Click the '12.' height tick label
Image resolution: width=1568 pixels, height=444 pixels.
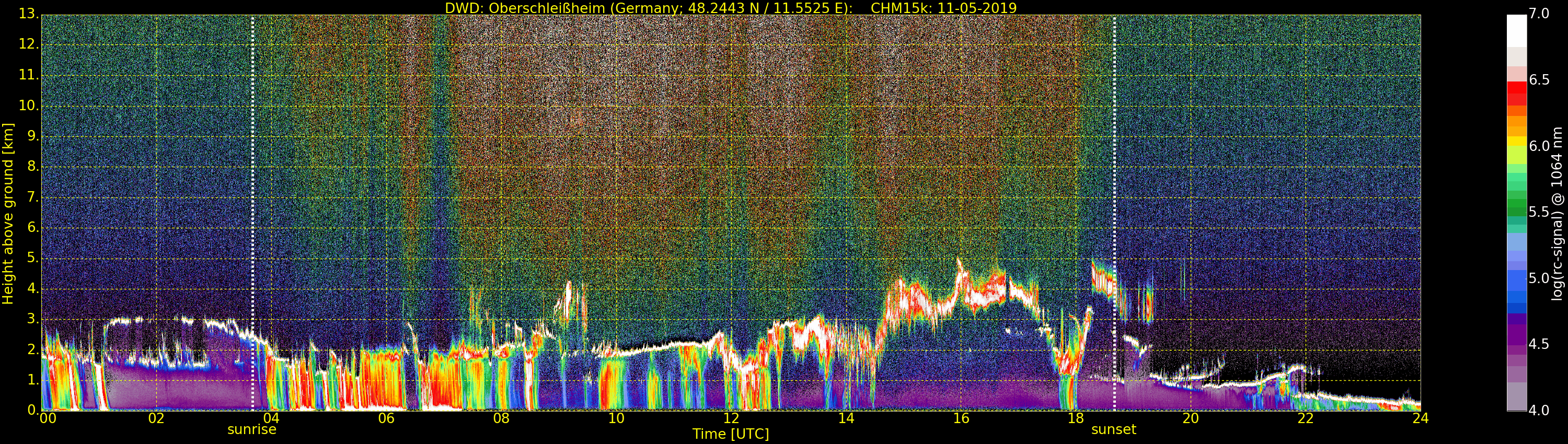click(x=29, y=44)
